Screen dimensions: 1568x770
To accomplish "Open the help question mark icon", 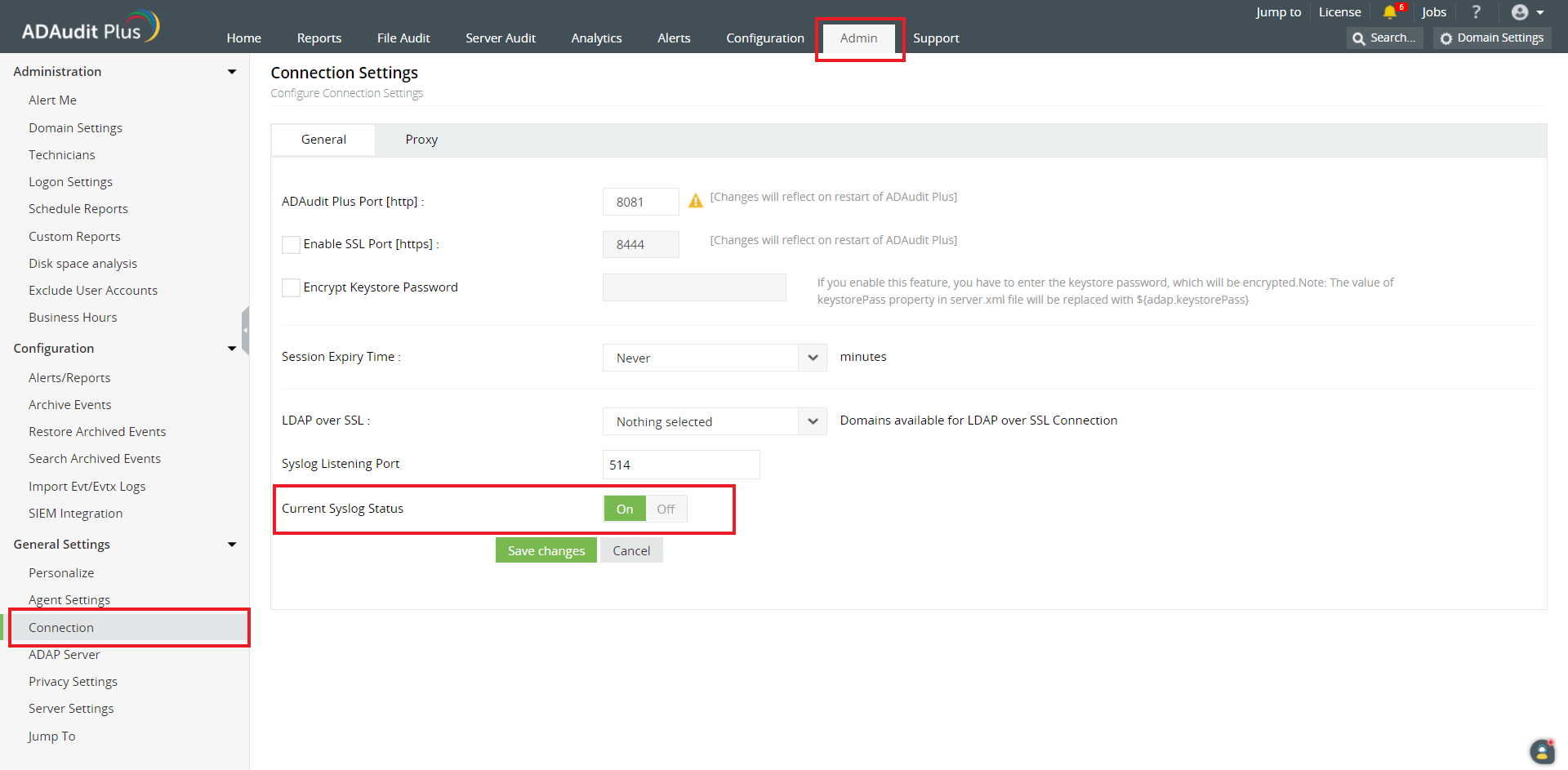I will coord(1476,12).
